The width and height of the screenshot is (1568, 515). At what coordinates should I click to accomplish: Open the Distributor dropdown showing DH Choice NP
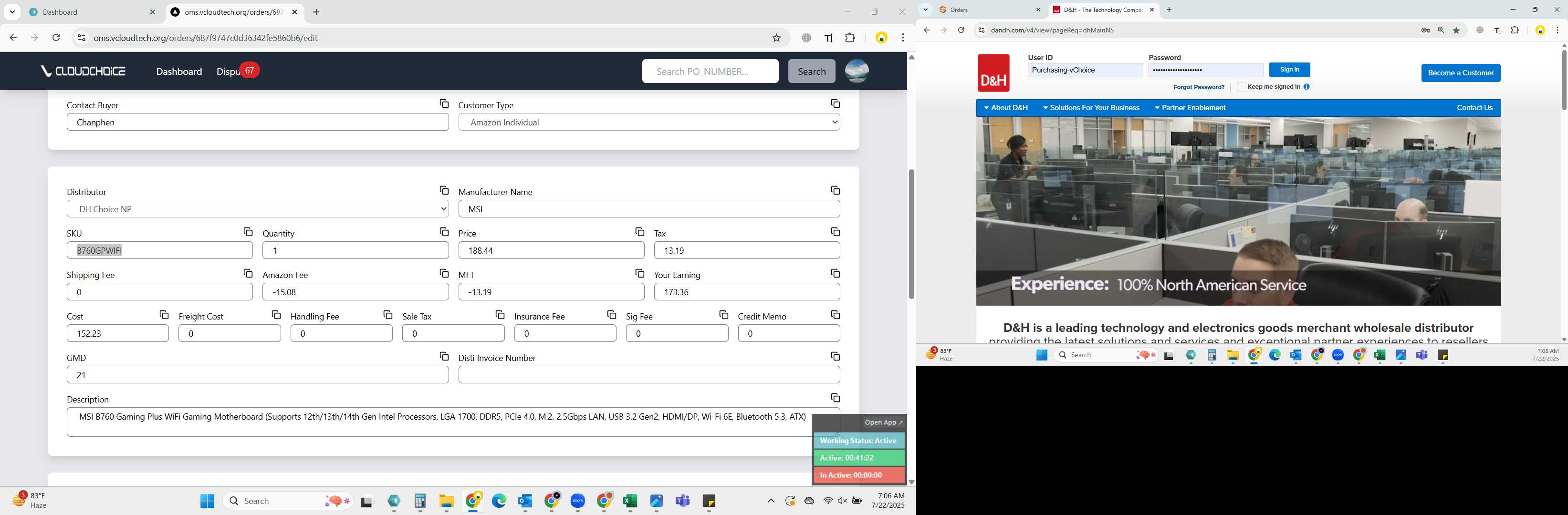258,209
